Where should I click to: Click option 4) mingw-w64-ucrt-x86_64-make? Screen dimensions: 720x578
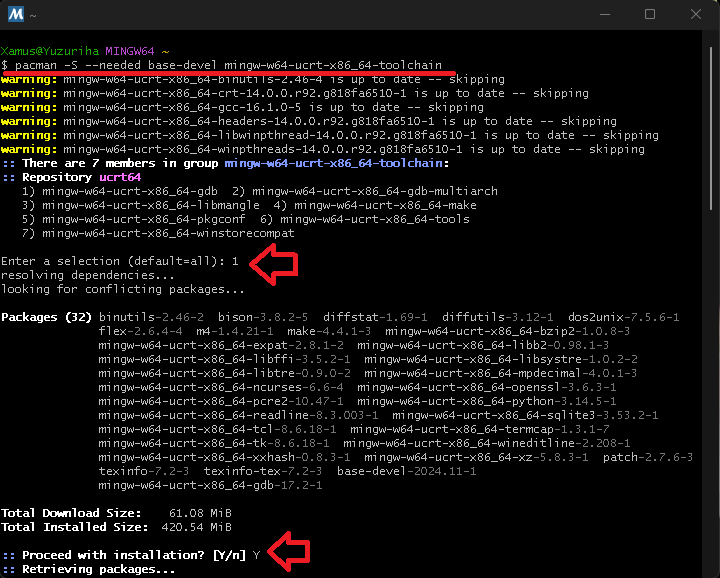[x=375, y=205]
